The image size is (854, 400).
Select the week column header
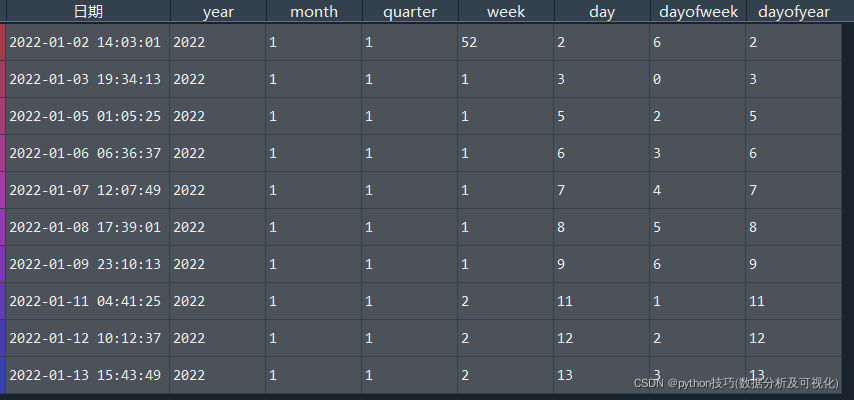[x=506, y=12]
